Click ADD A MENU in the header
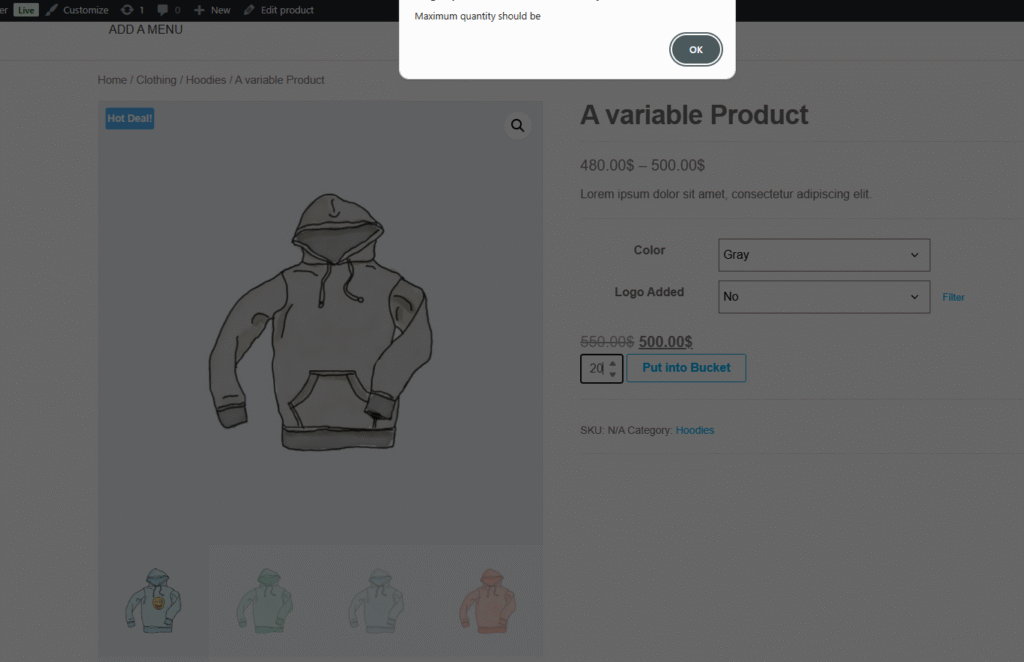This screenshot has width=1024, height=662. [146, 30]
